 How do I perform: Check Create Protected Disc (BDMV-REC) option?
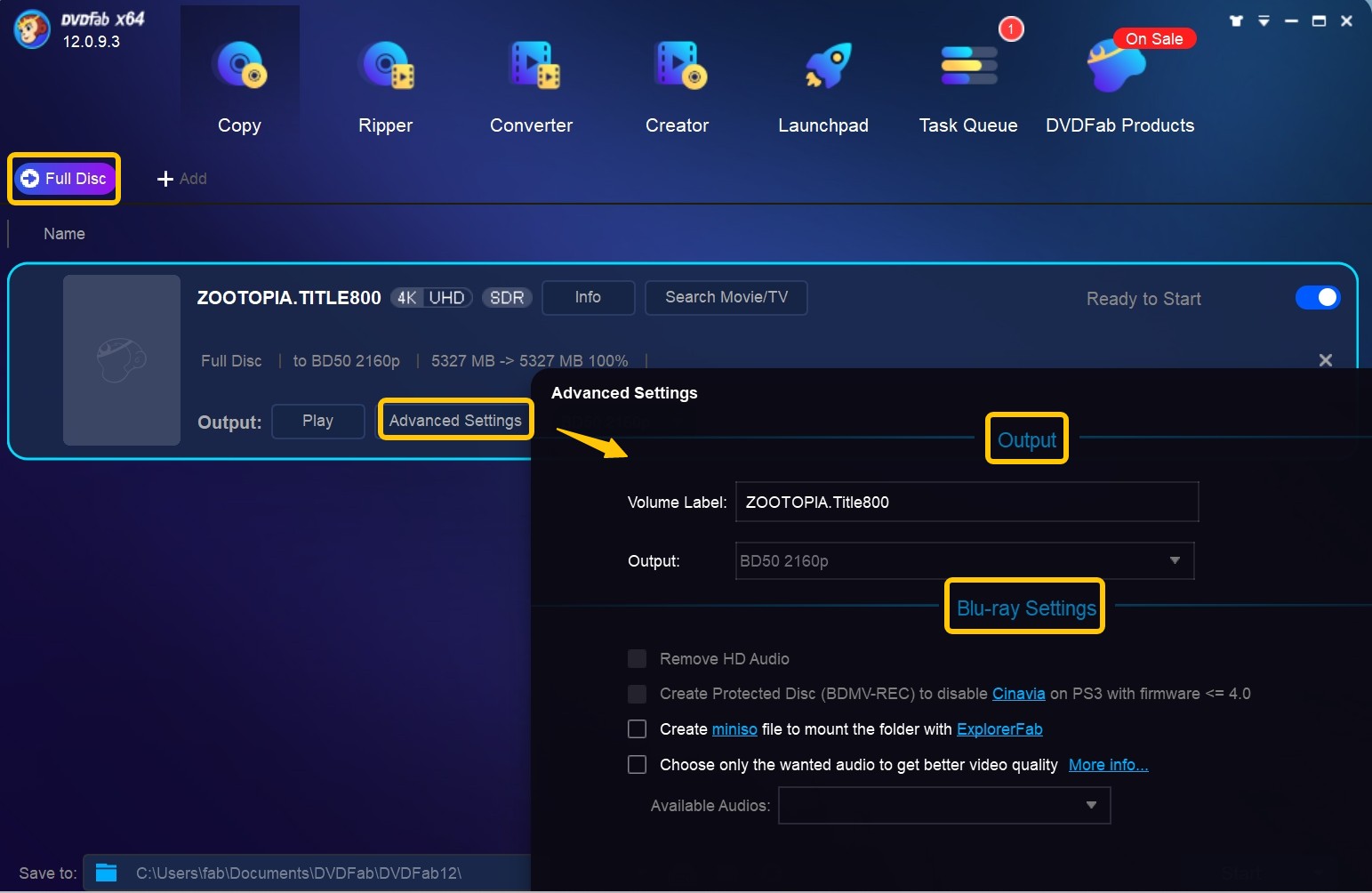[x=637, y=694]
